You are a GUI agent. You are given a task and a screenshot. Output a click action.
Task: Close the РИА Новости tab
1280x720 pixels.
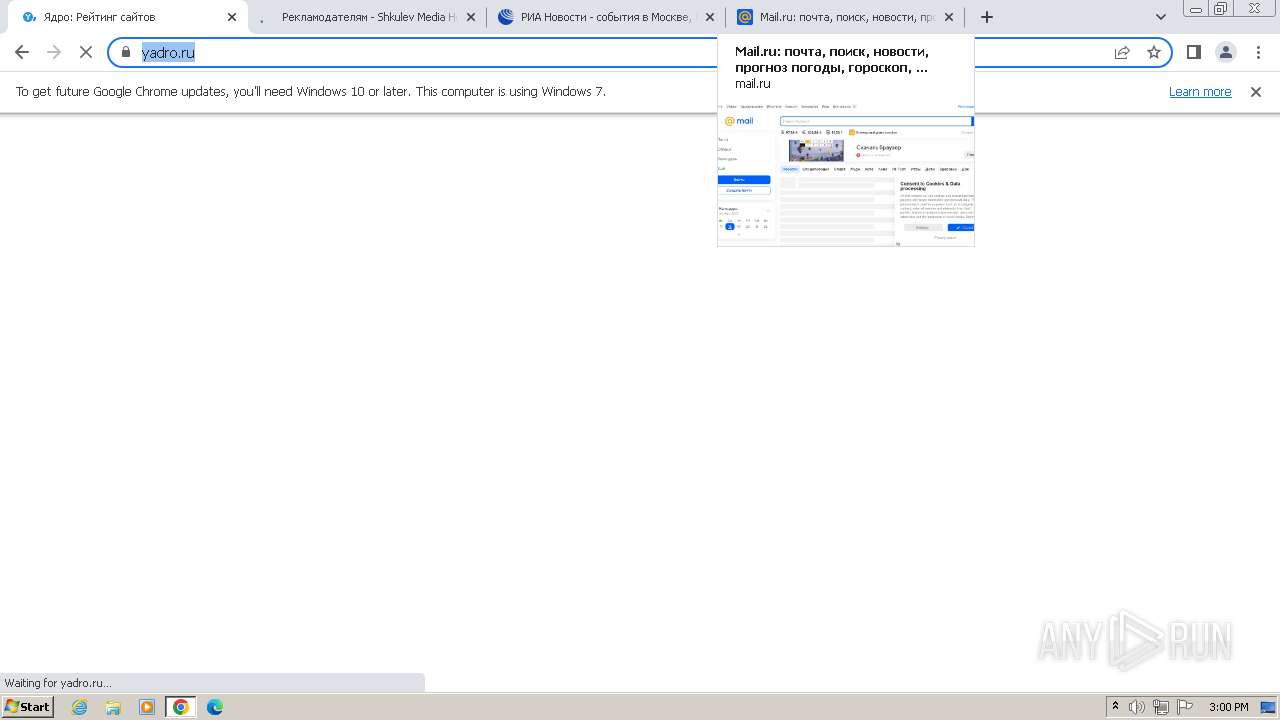tap(710, 17)
